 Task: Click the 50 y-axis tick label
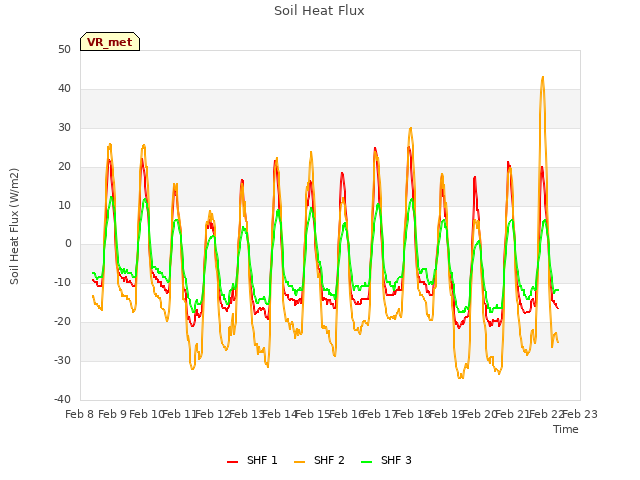tap(64, 49)
